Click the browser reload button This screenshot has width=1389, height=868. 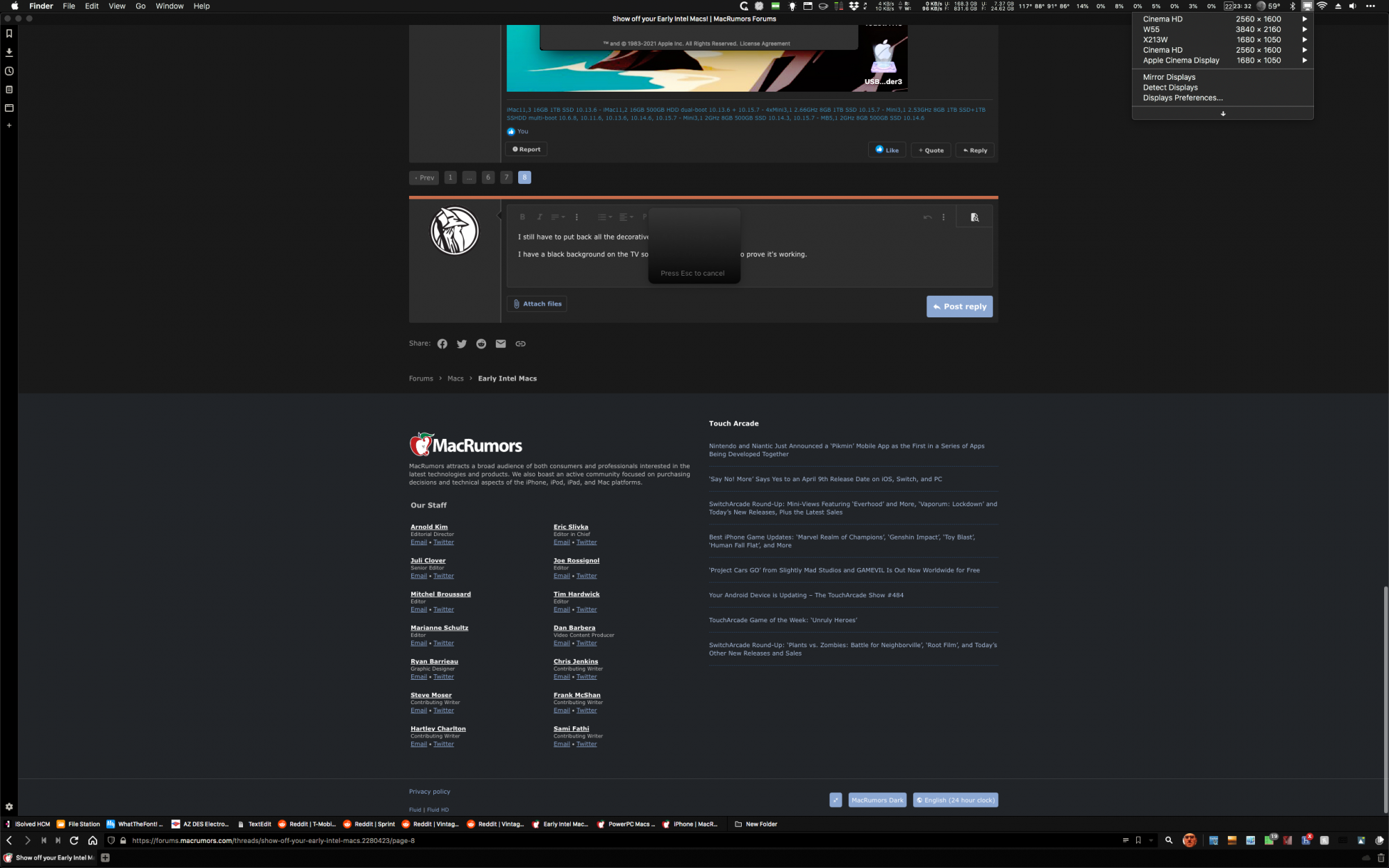tap(74, 840)
